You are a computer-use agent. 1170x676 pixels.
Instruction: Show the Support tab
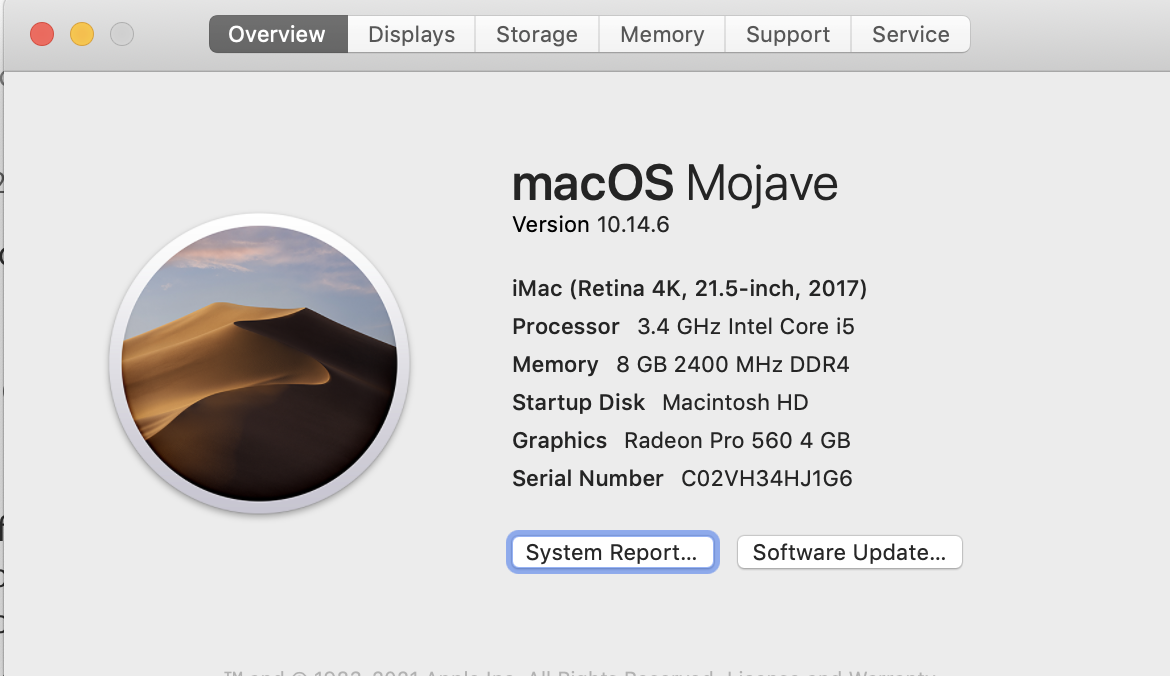788,35
